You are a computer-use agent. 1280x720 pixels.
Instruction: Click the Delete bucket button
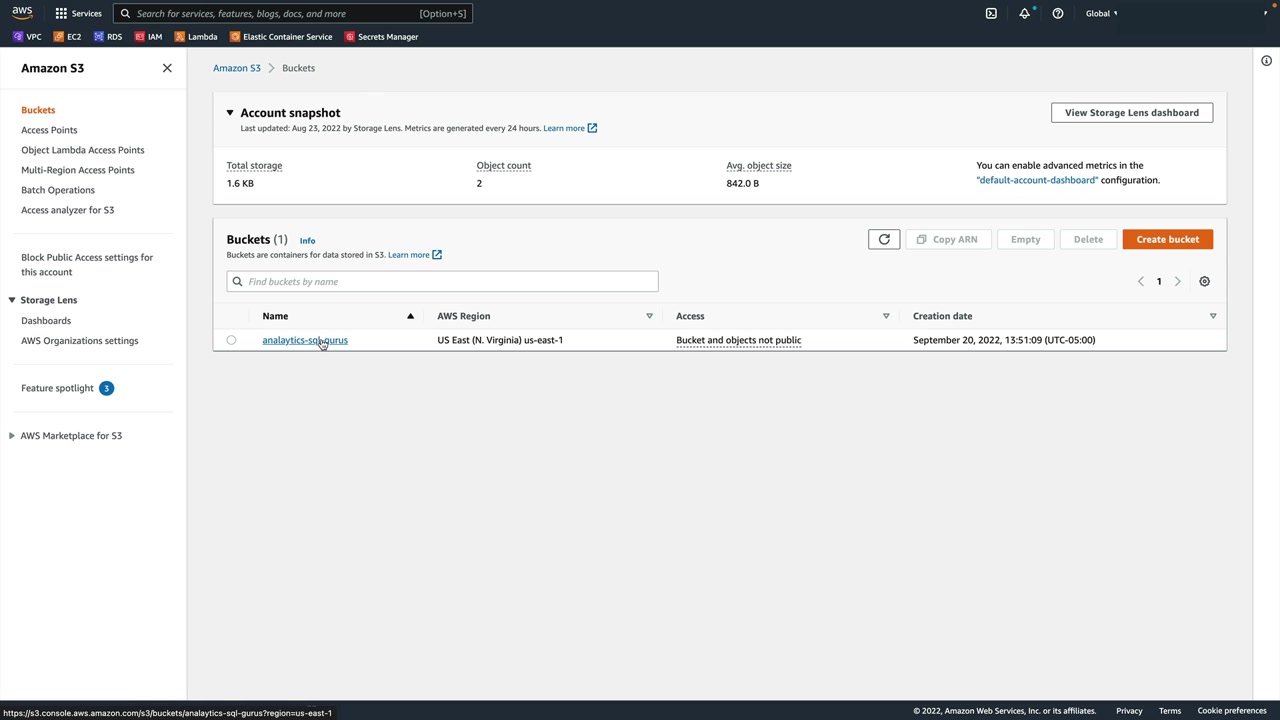pyautogui.click(x=1088, y=239)
